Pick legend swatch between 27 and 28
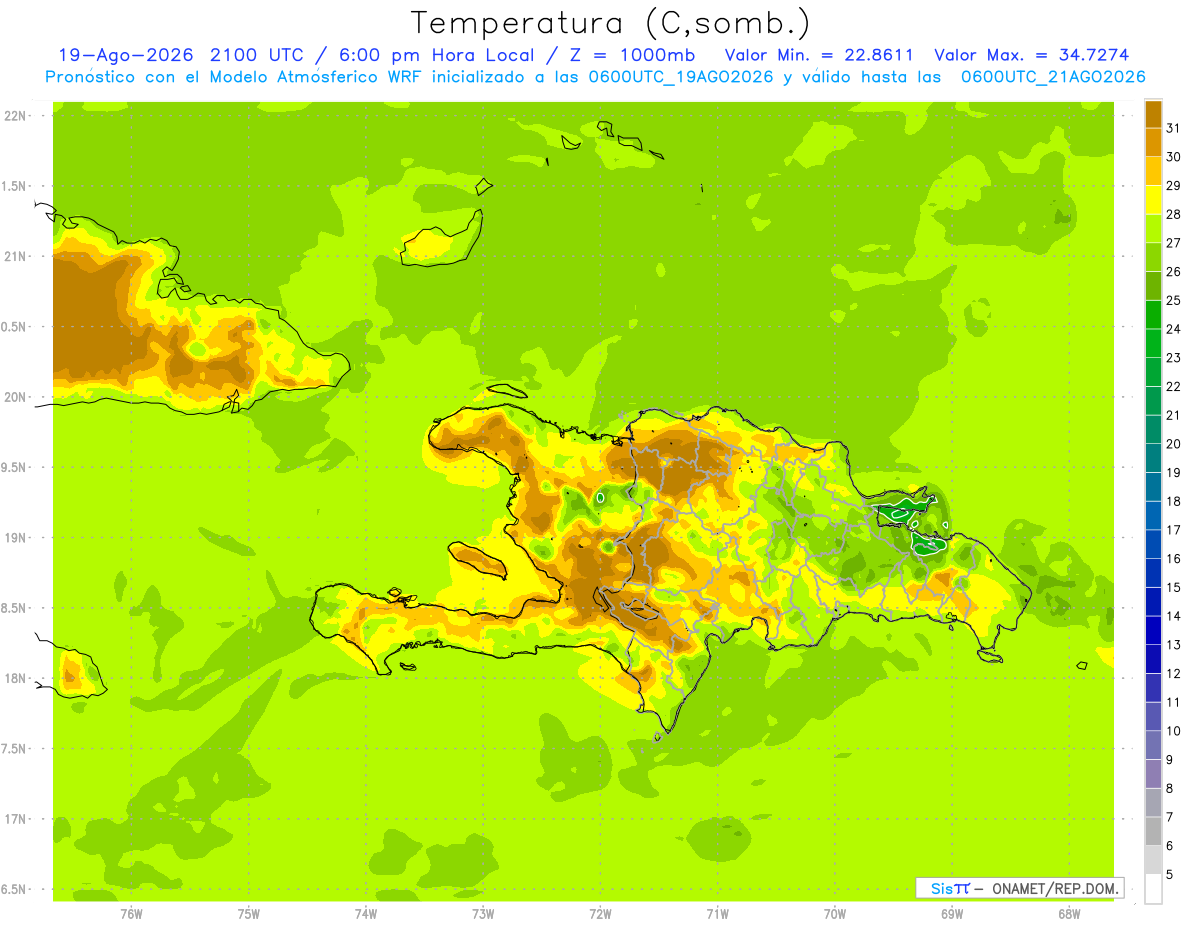 click(1153, 228)
